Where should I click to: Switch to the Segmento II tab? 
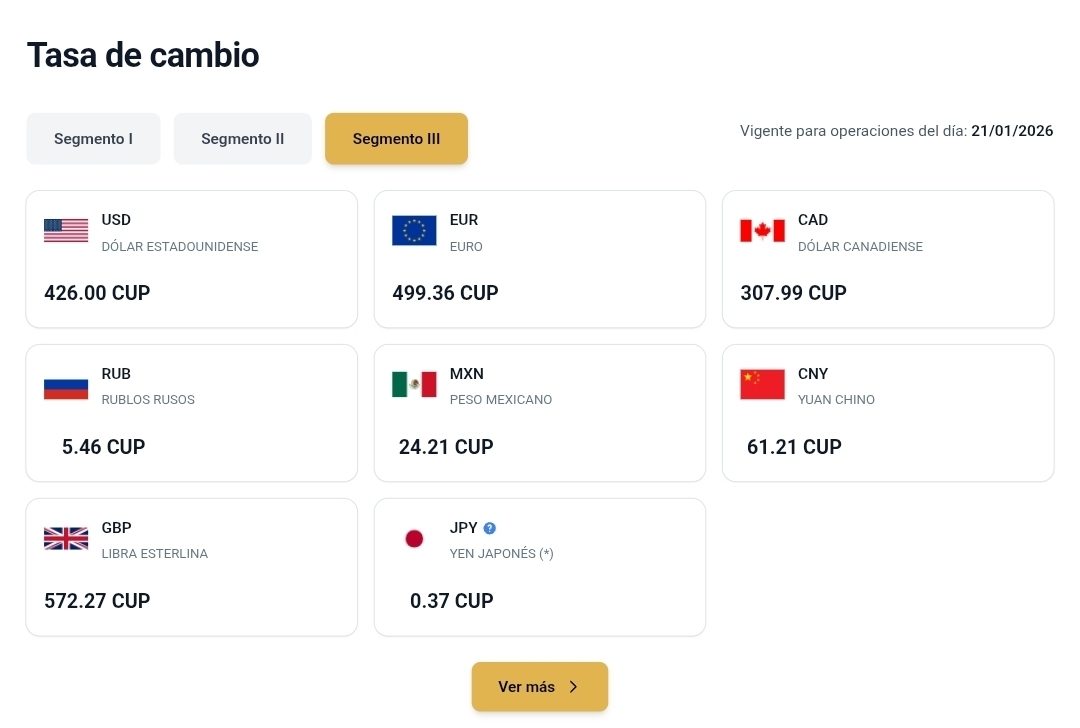point(243,139)
